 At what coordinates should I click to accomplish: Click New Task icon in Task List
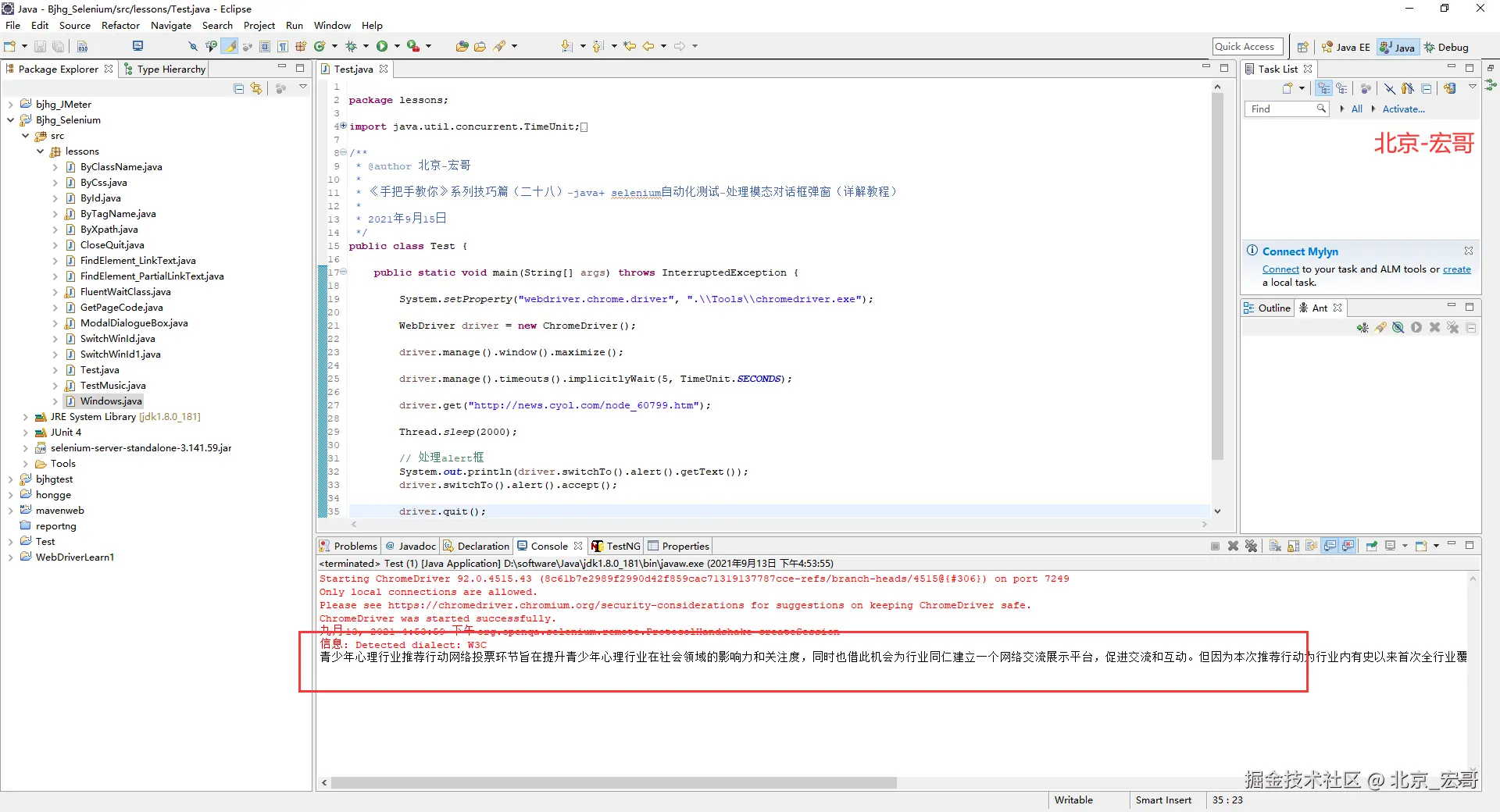(1287, 88)
